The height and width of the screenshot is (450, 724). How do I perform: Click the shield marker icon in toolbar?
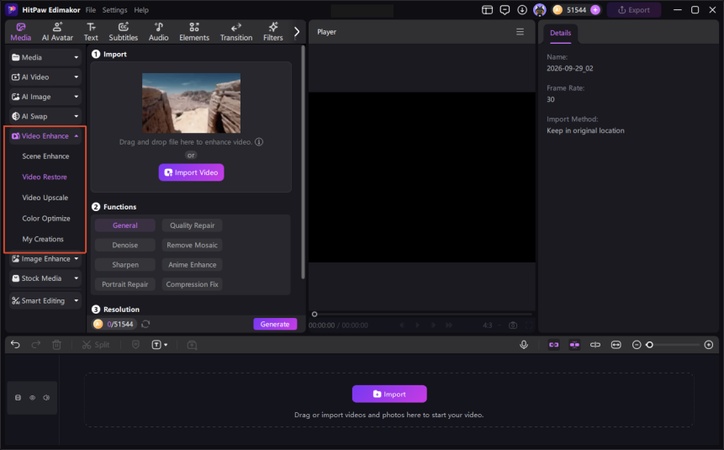click(135, 345)
